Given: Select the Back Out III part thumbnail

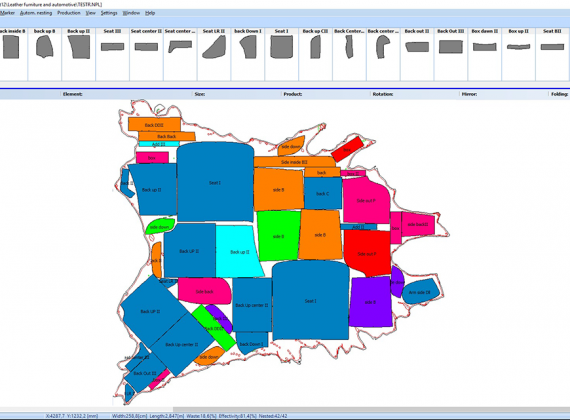Looking at the screenshot, I should (450, 47).
